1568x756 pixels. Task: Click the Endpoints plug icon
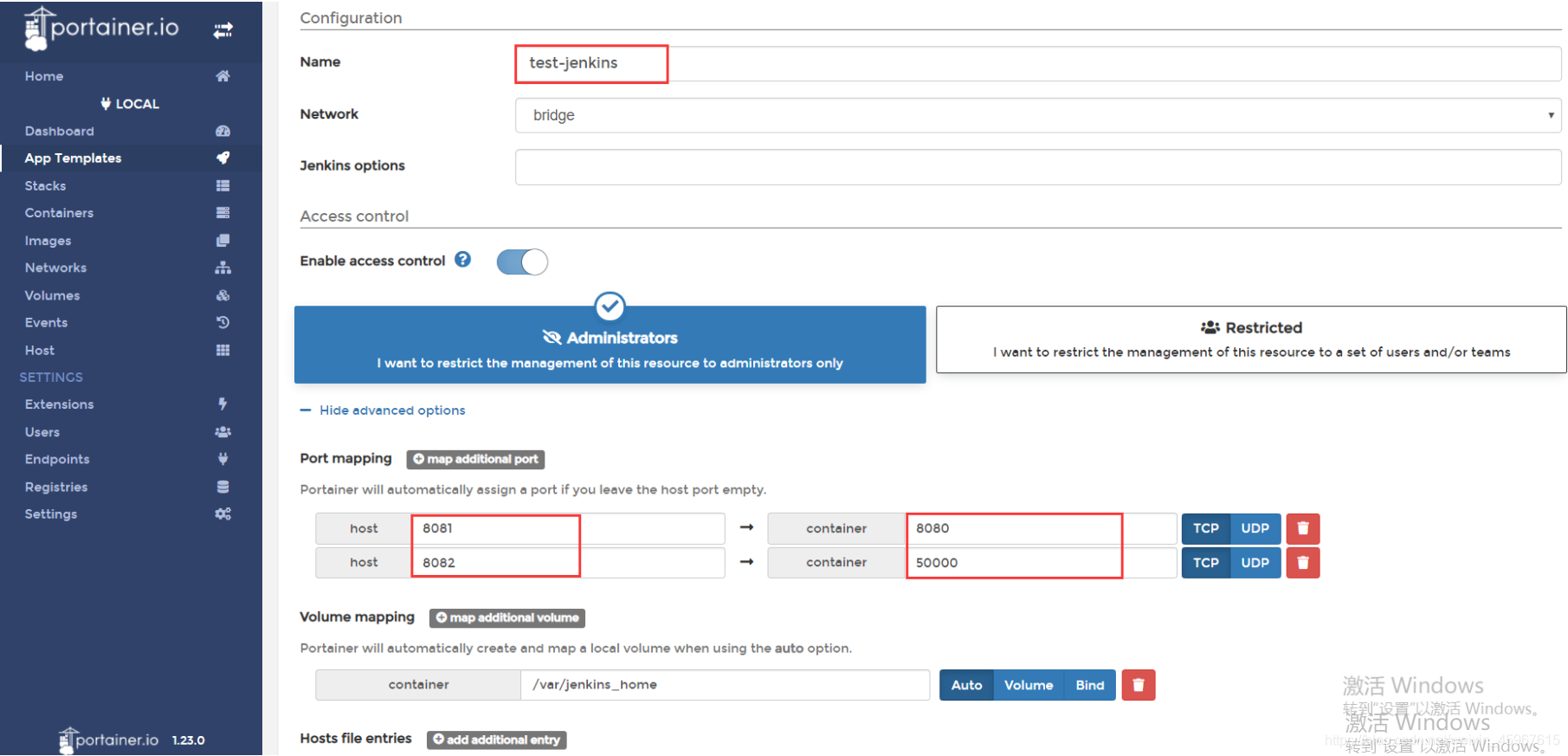[223, 459]
